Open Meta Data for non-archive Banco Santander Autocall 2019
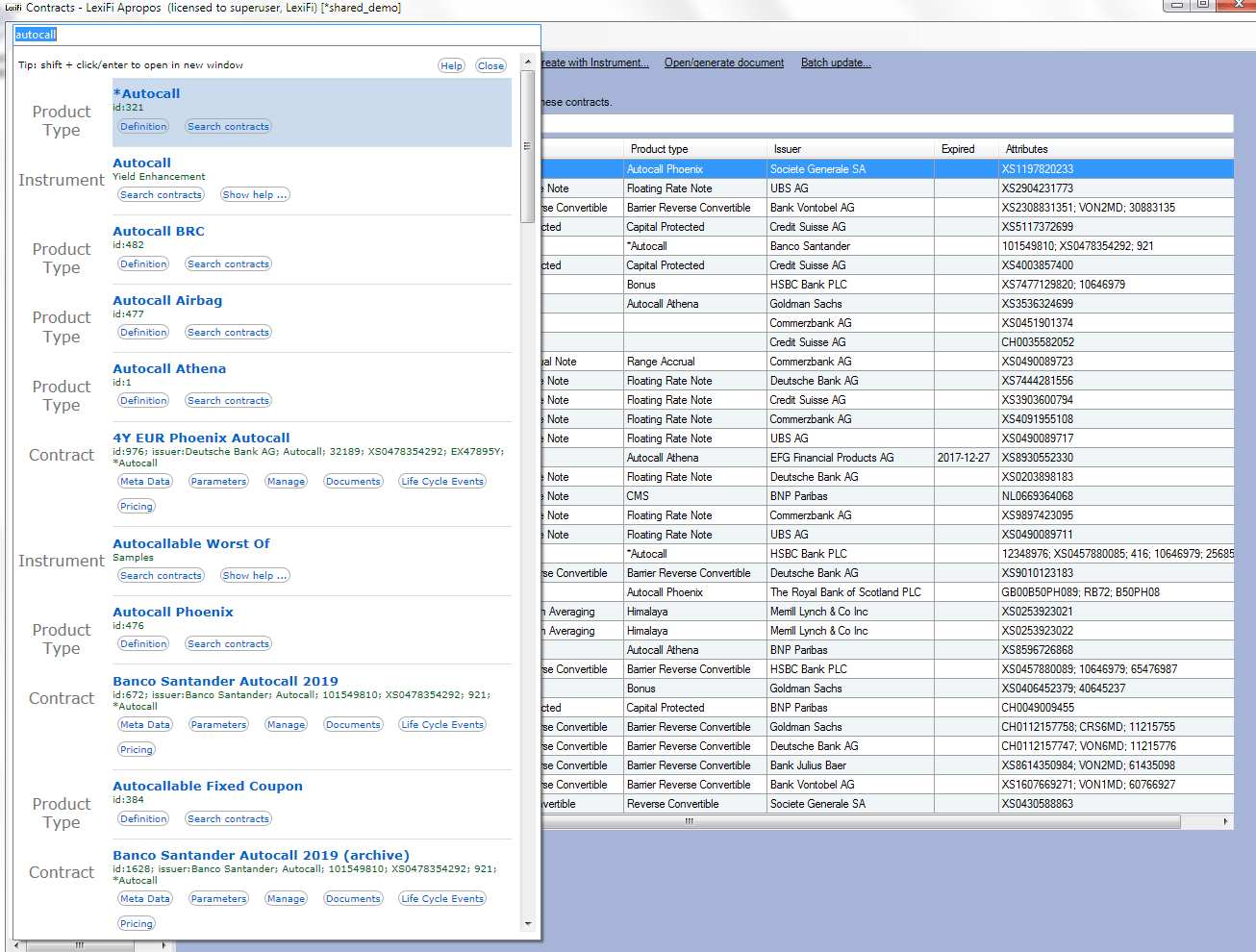 coord(145,725)
